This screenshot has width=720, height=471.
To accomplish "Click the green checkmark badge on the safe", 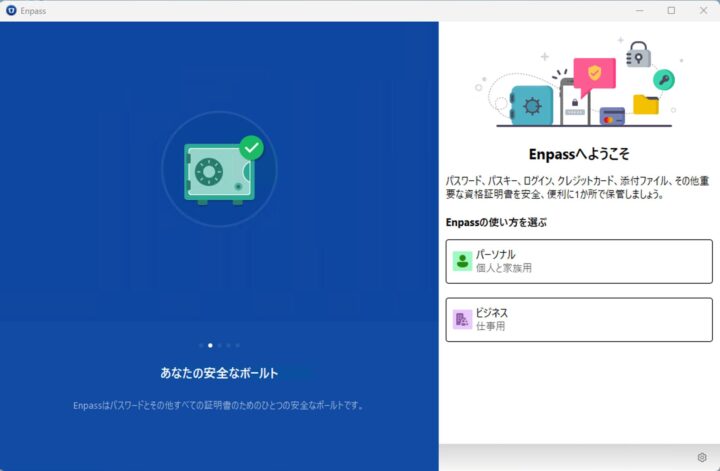I will [251, 148].
